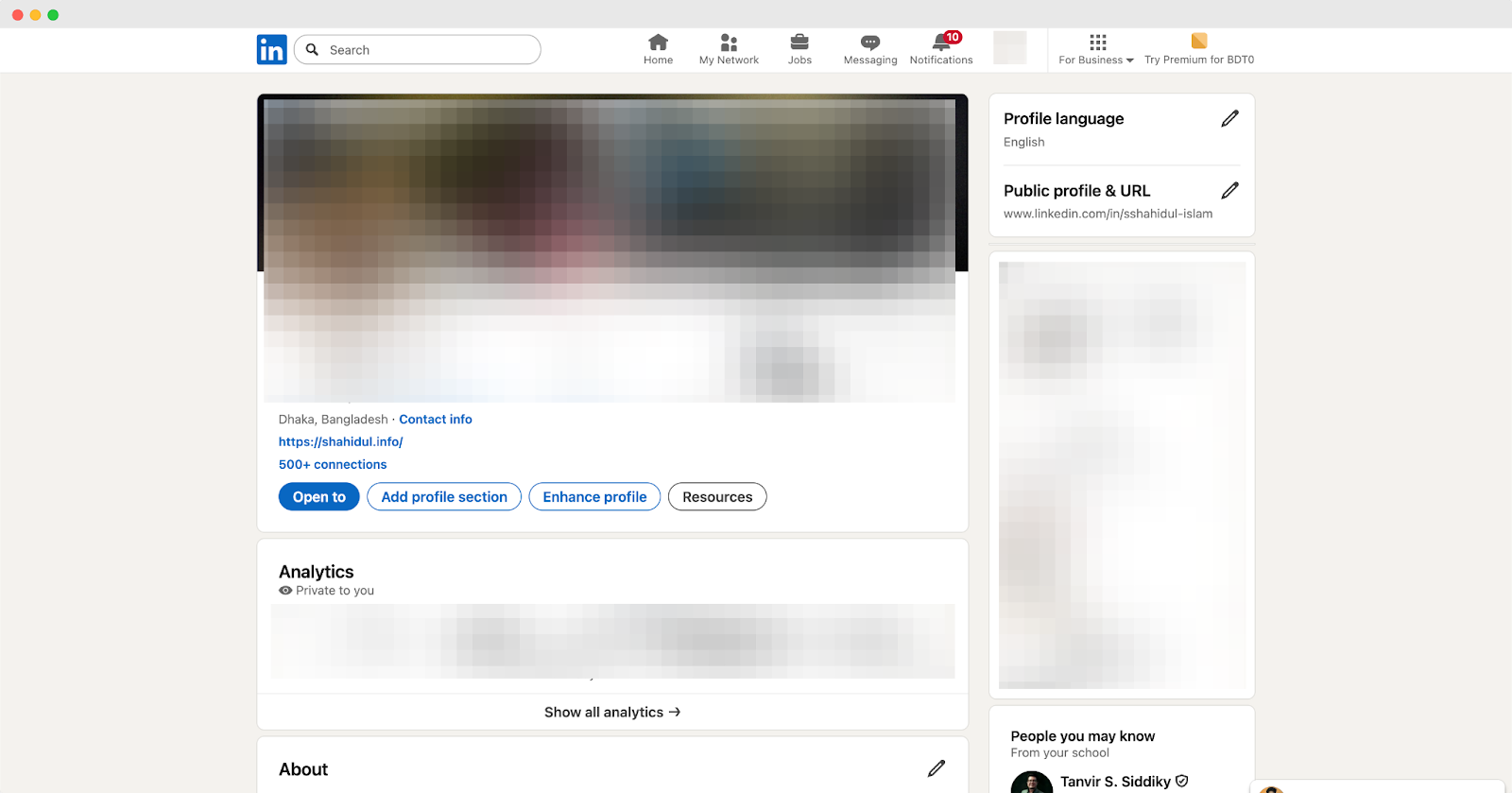The height and width of the screenshot is (793, 1512).
Task: Edit Profile language with pencil icon
Action: tap(1229, 118)
